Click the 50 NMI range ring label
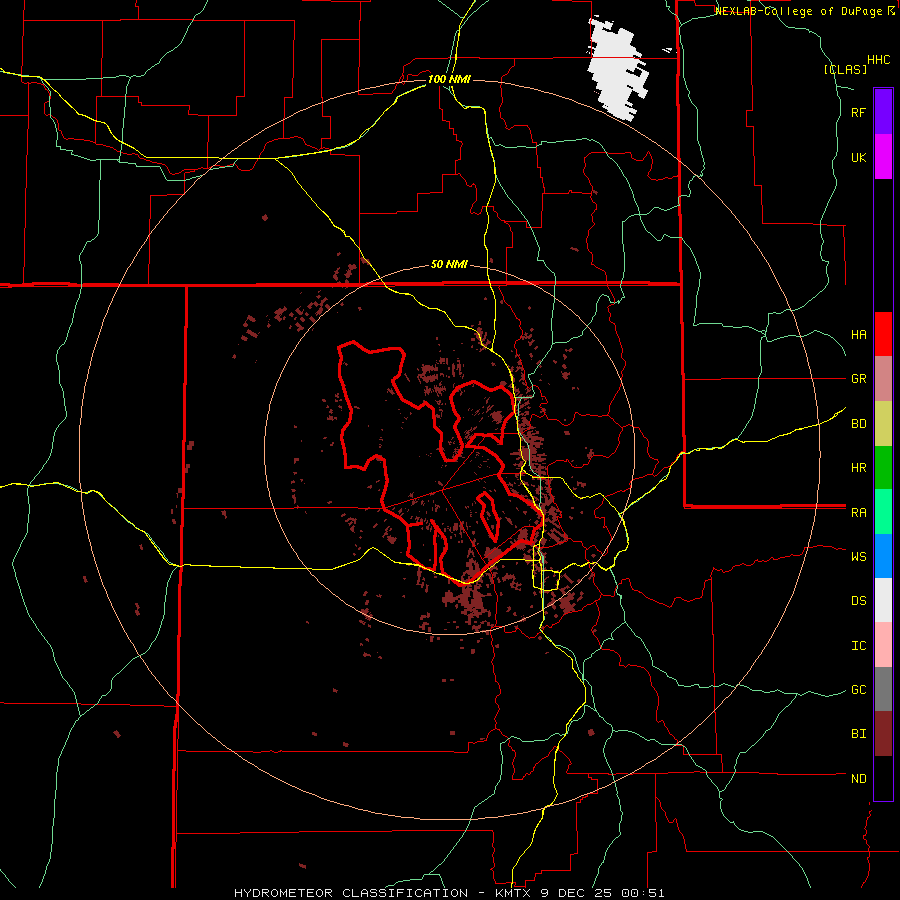This screenshot has width=900, height=900. (x=449, y=265)
